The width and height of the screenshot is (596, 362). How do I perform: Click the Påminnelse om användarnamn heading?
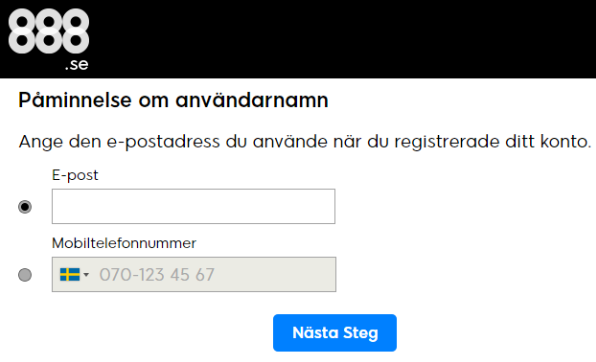click(x=173, y=100)
